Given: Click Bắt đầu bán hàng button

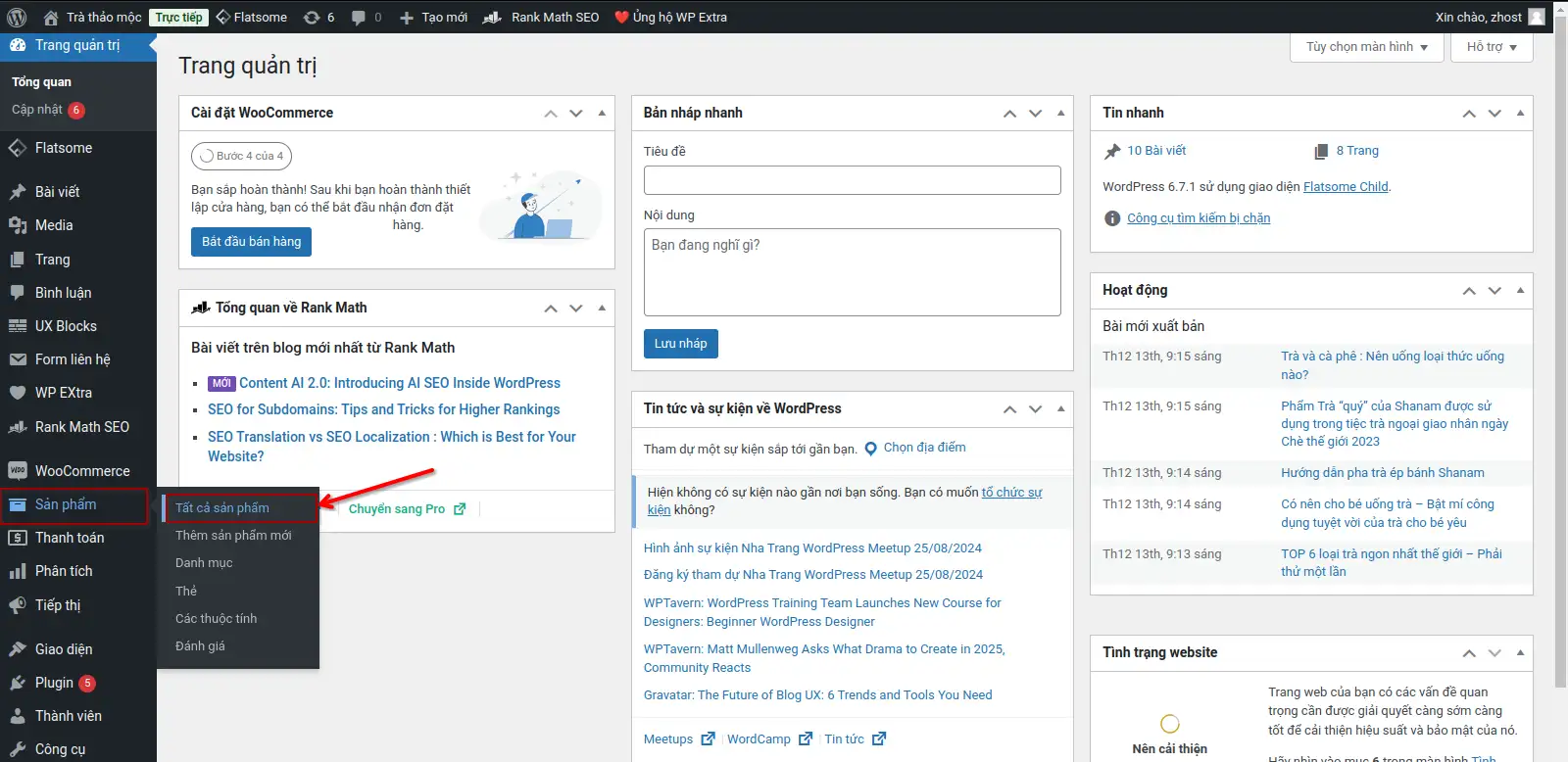Looking at the screenshot, I should pyautogui.click(x=251, y=242).
